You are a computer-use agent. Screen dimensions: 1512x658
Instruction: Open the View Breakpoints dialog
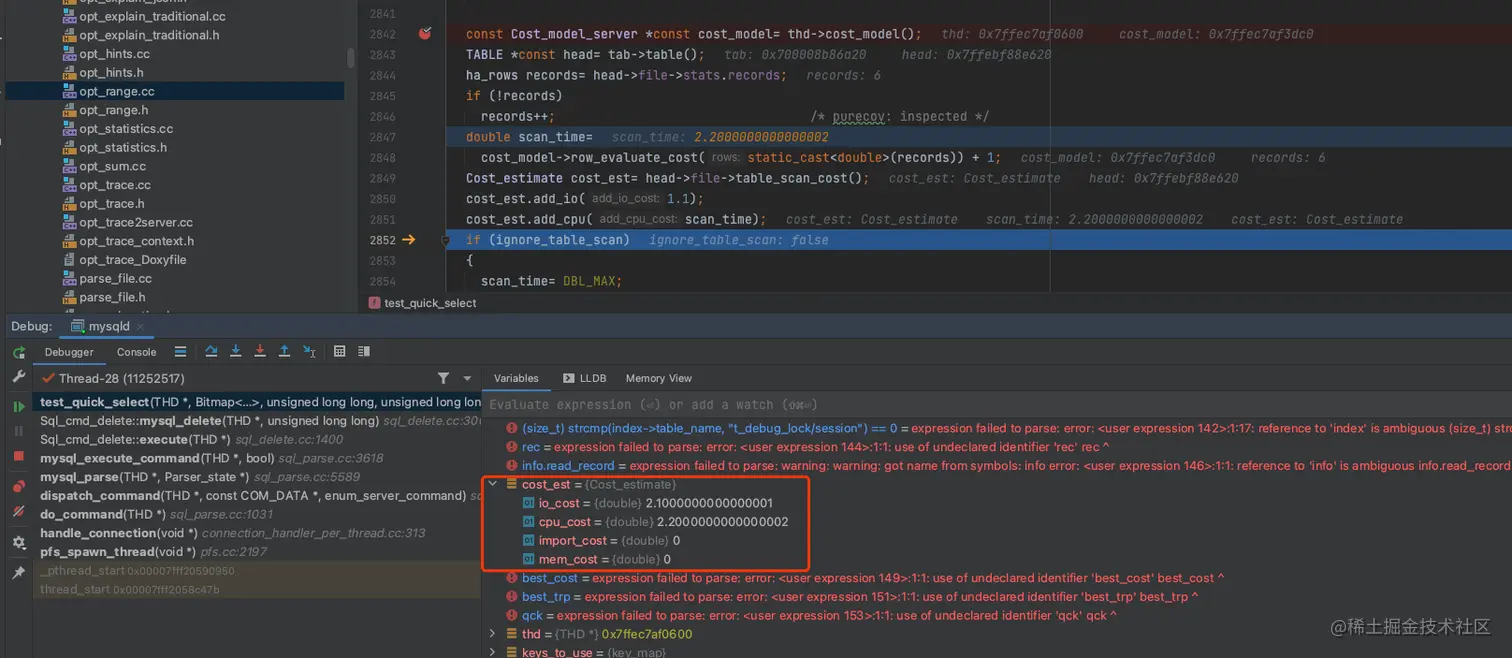pos(19,487)
